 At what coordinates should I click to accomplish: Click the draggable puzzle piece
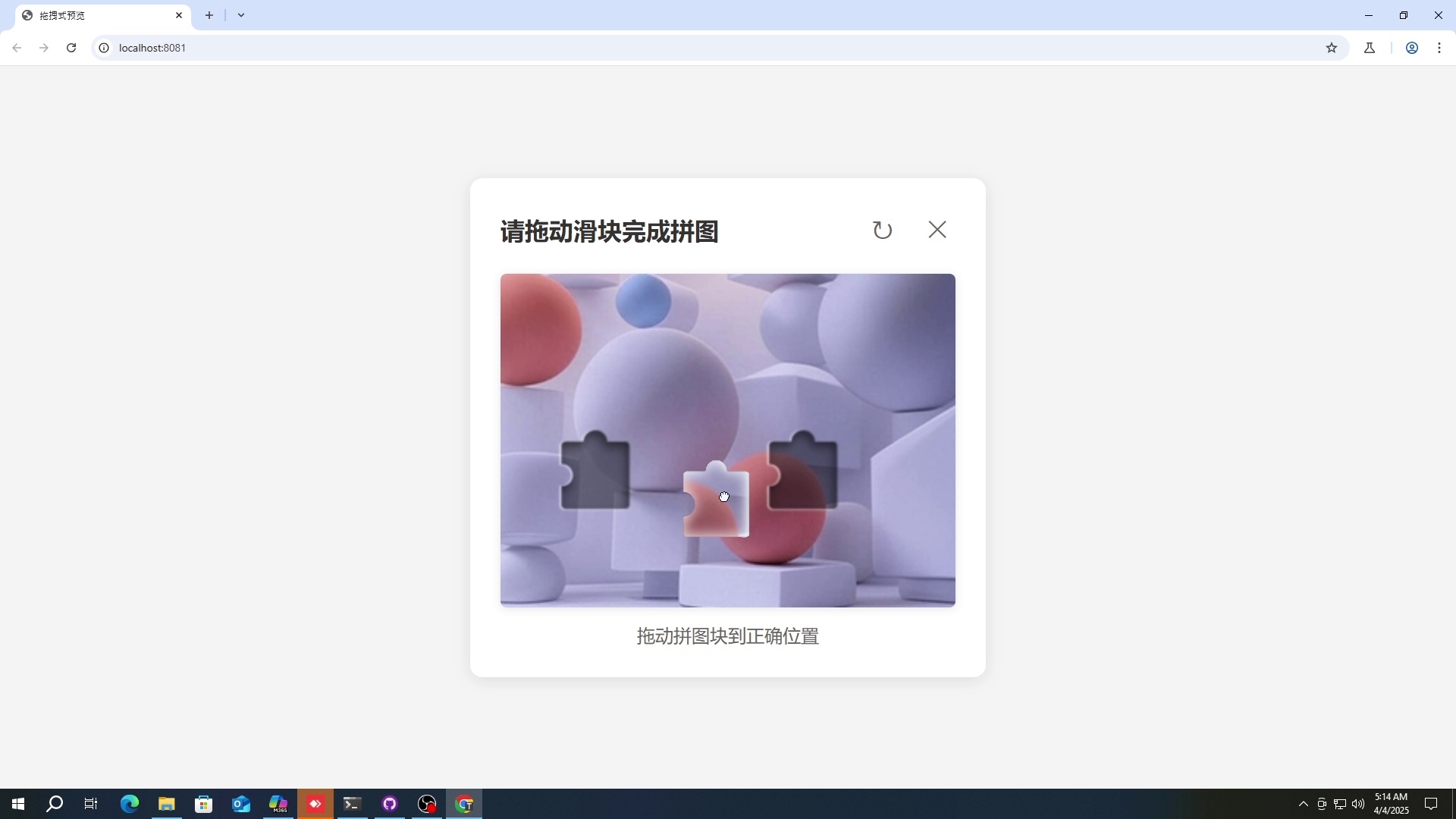[717, 503]
